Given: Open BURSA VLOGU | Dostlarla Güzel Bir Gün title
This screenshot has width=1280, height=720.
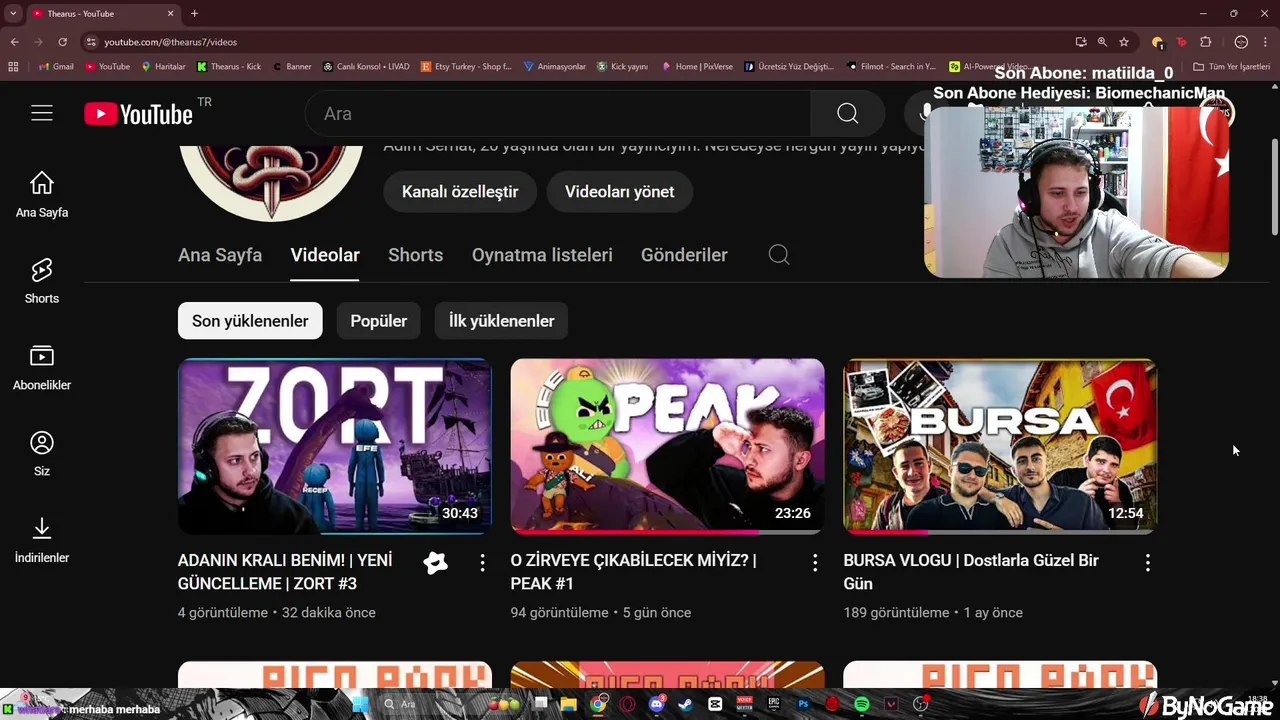Looking at the screenshot, I should tap(971, 572).
